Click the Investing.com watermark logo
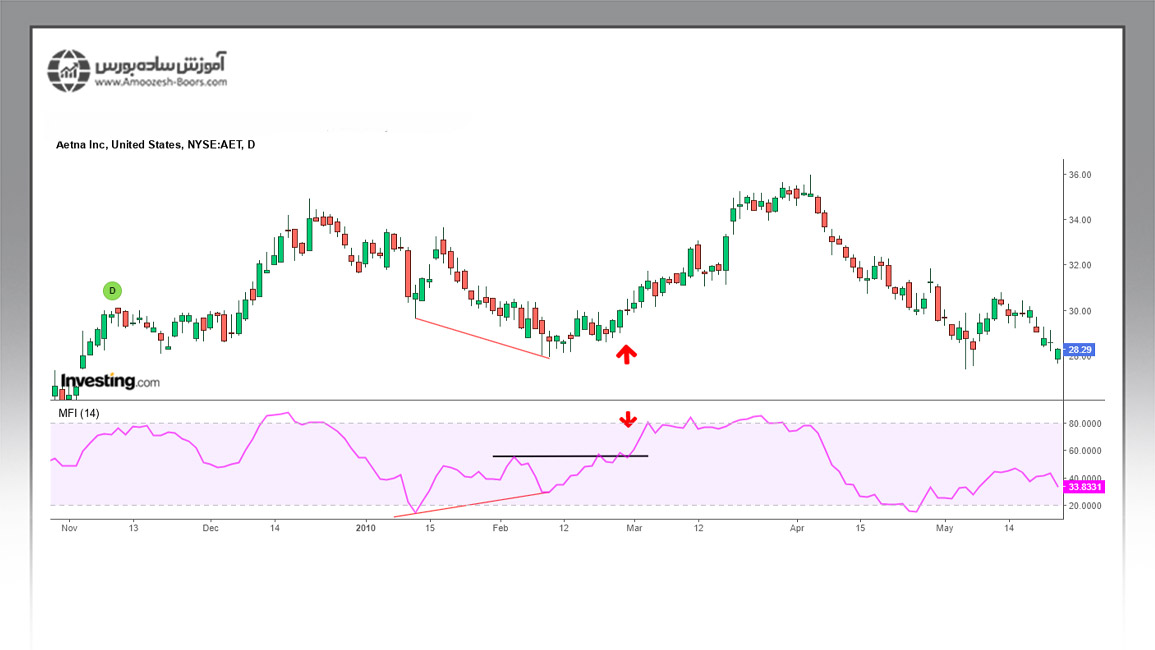Image resolution: width=1155 pixels, height=650 pixels. click(x=110, y=381)
